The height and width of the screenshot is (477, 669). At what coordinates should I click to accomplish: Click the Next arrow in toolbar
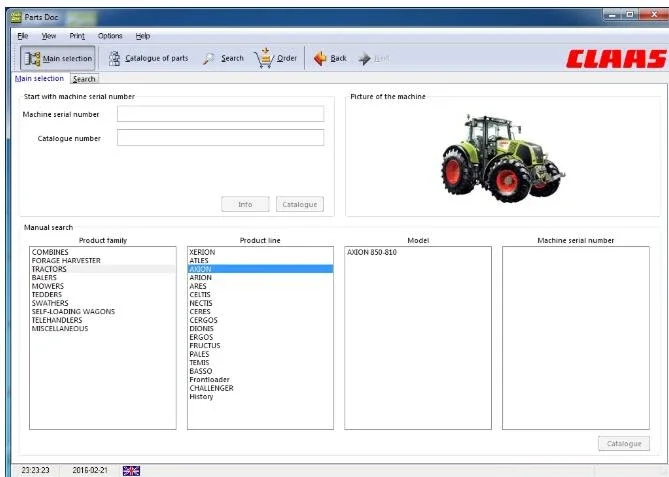[x=365, y=58]
